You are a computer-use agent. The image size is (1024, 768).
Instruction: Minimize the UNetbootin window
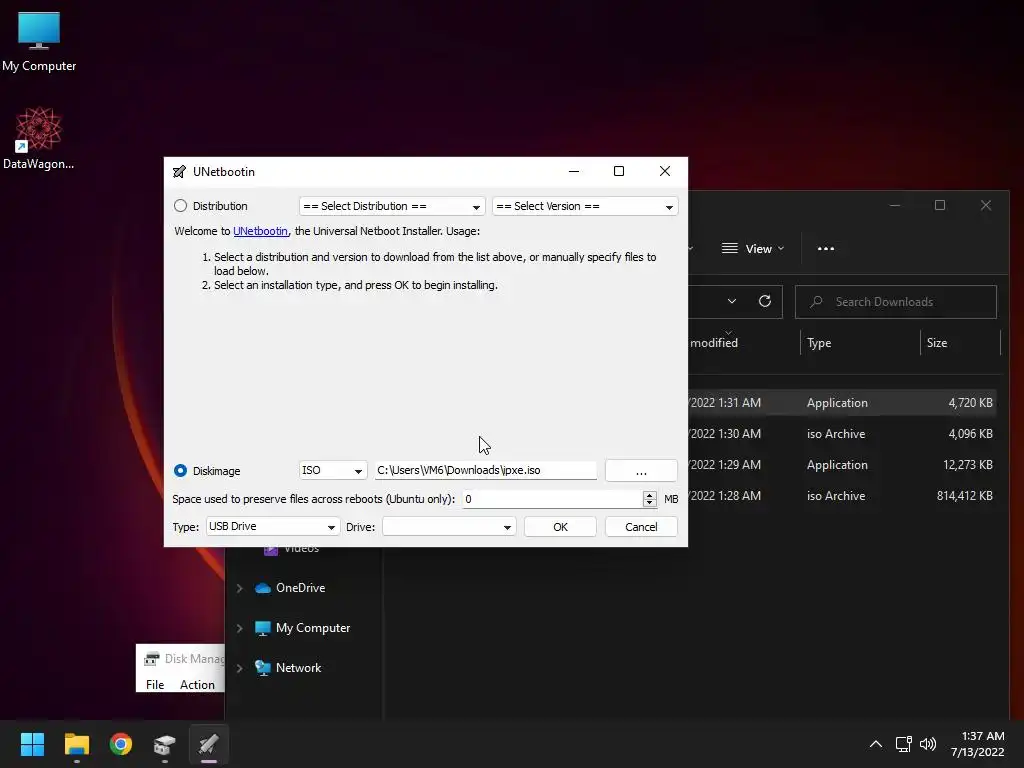pyautogui.click(x=574, y=171)
